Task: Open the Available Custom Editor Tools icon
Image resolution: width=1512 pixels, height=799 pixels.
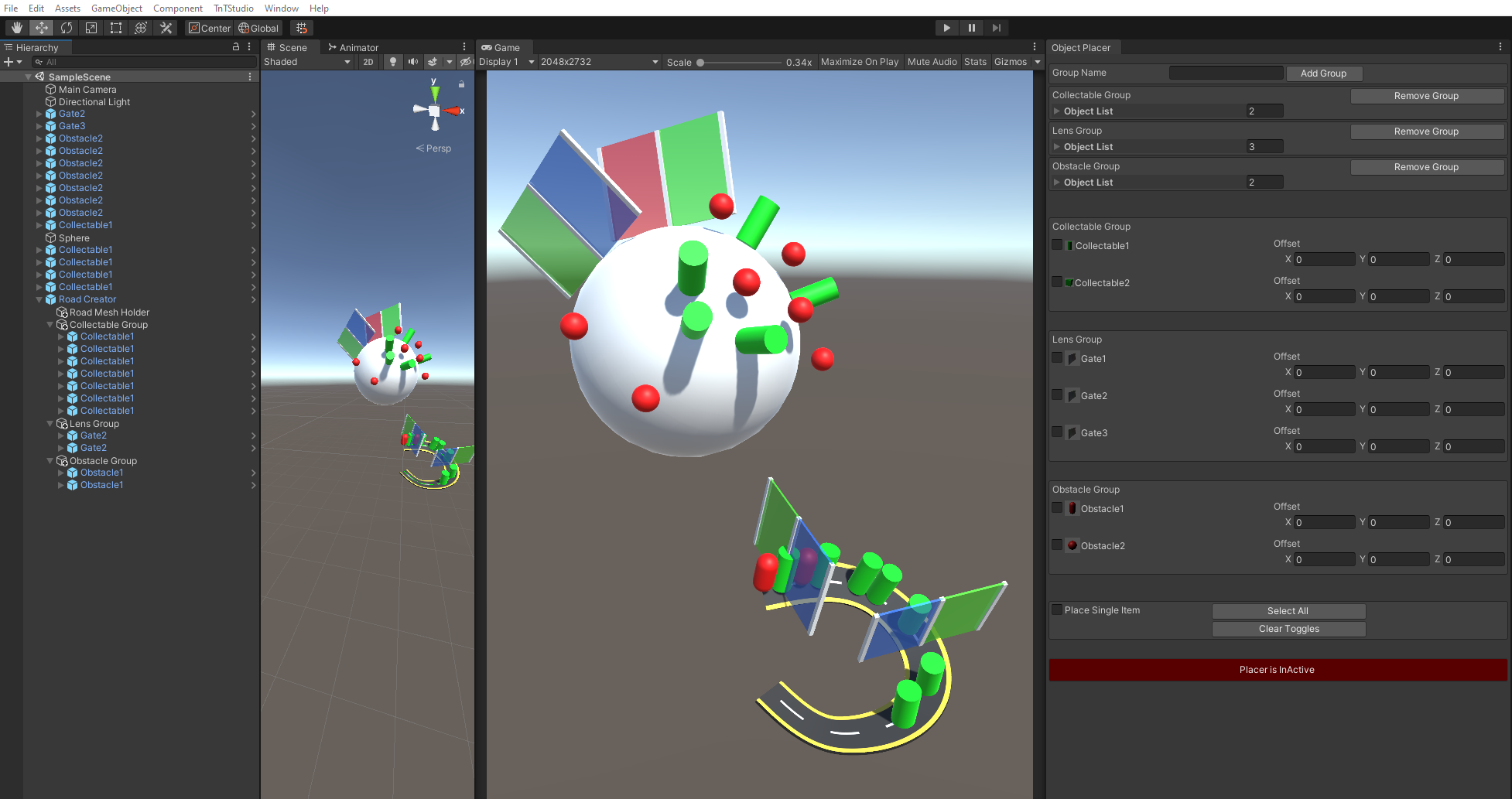Action: point(166,28)
